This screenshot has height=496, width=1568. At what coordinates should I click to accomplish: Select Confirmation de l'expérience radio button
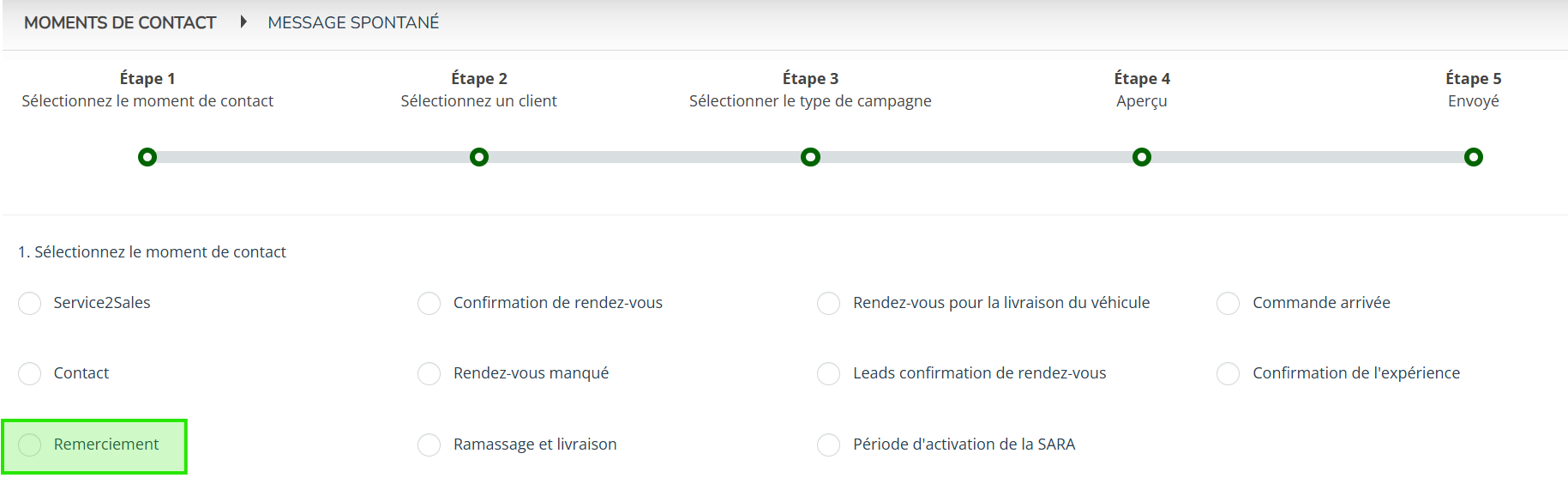tap(1229, 374)
